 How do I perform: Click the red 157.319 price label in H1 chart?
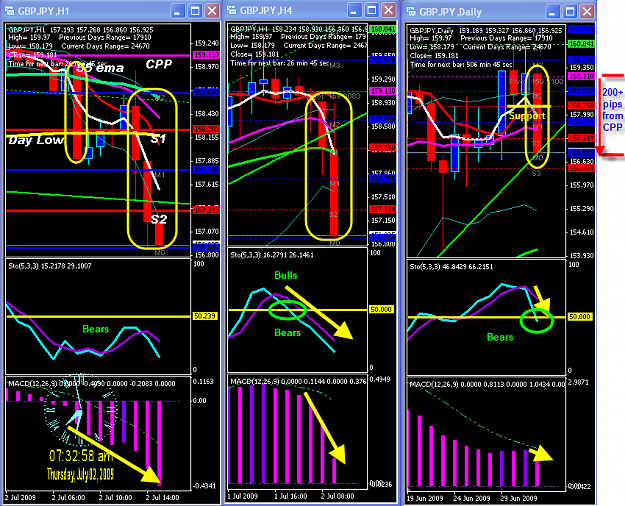(206, 210)
